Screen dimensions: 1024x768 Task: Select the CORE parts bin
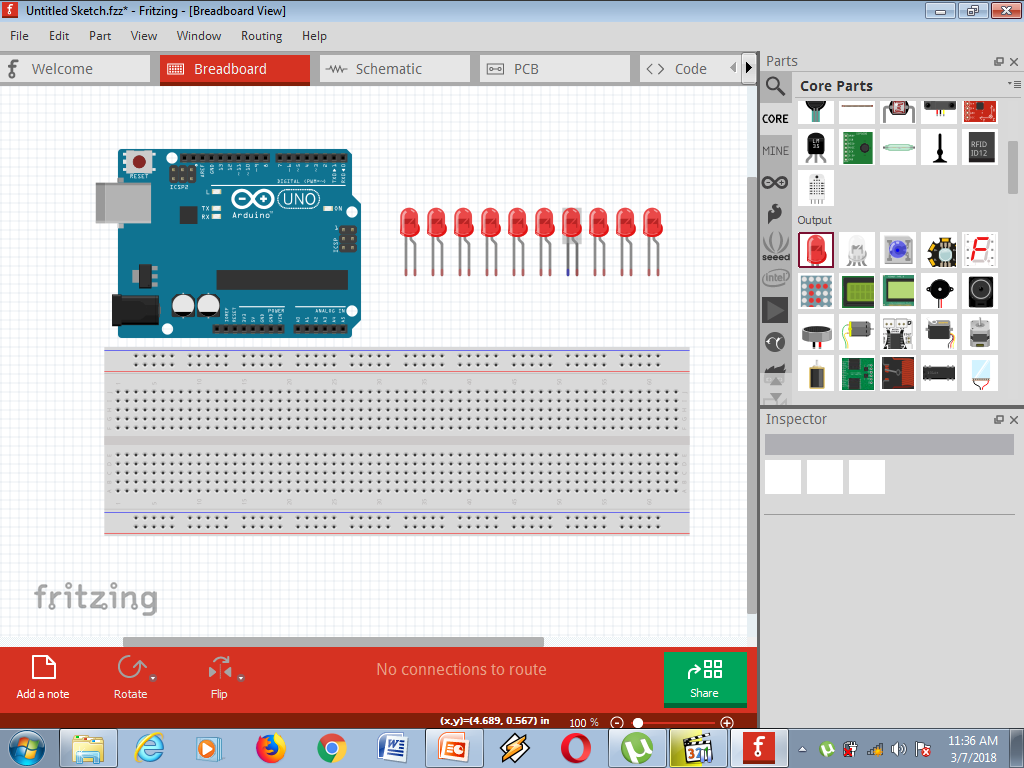[775, 119]
